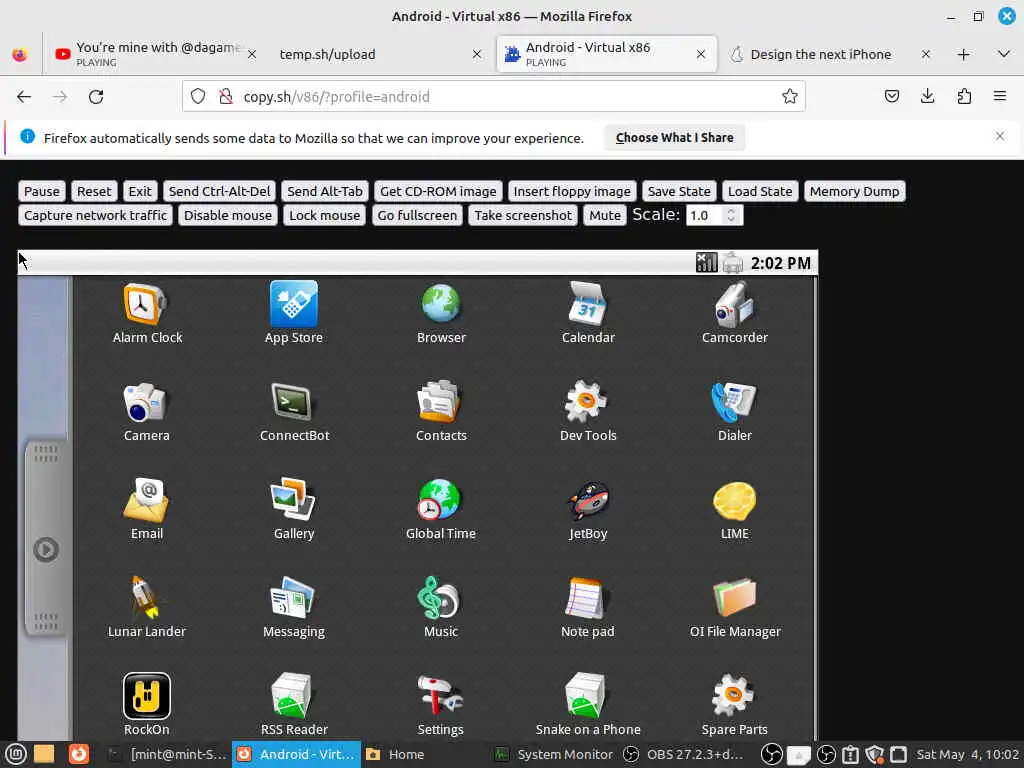Select the Android - Virtual x86 tab
1024x768 pixels.
606,54
